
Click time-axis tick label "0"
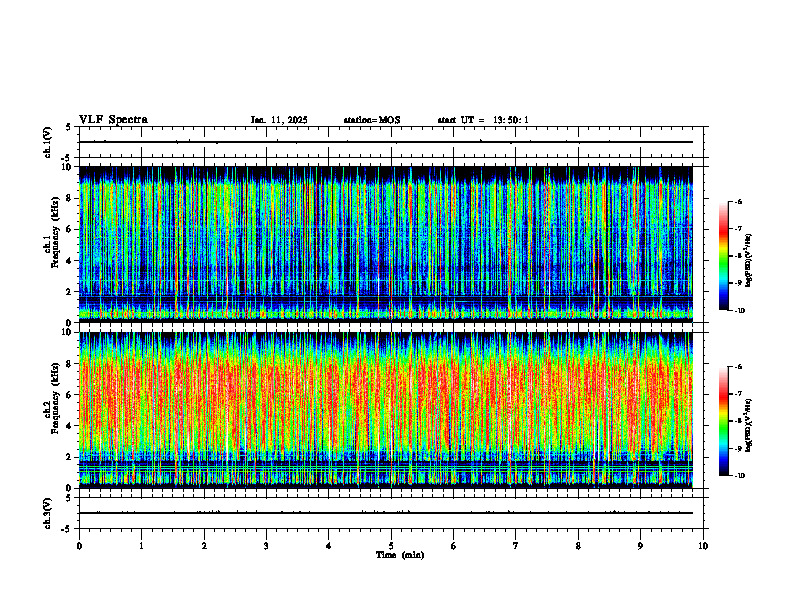[79, 546]
